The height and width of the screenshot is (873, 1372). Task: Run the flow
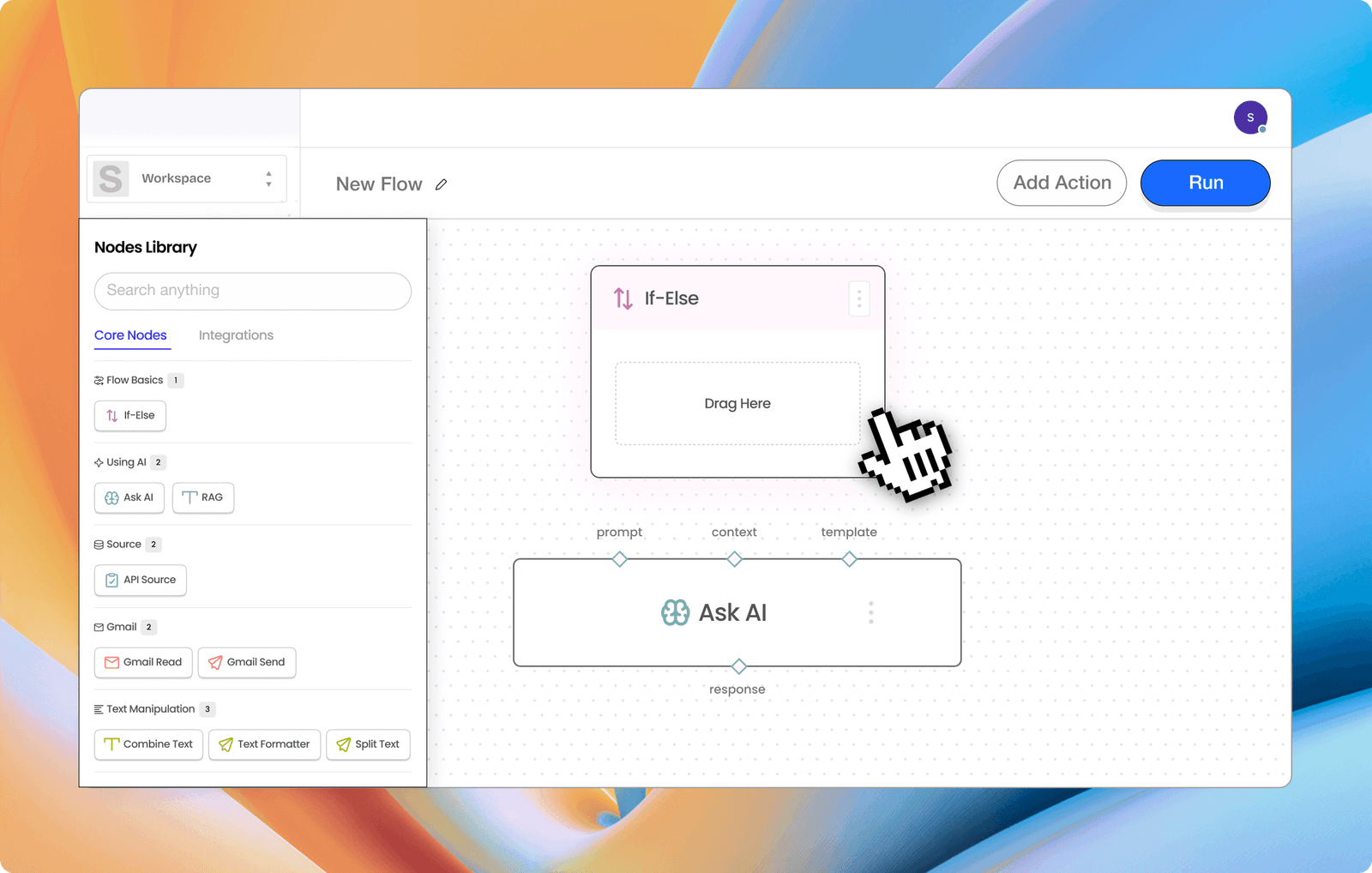(x=1205, y=183)
